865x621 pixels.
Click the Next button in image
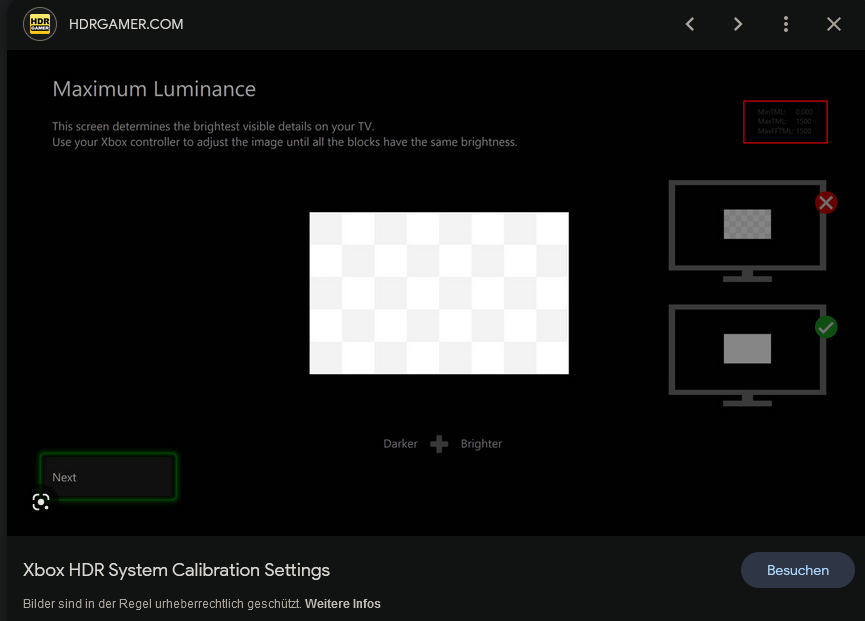click(x=108, y=477)
